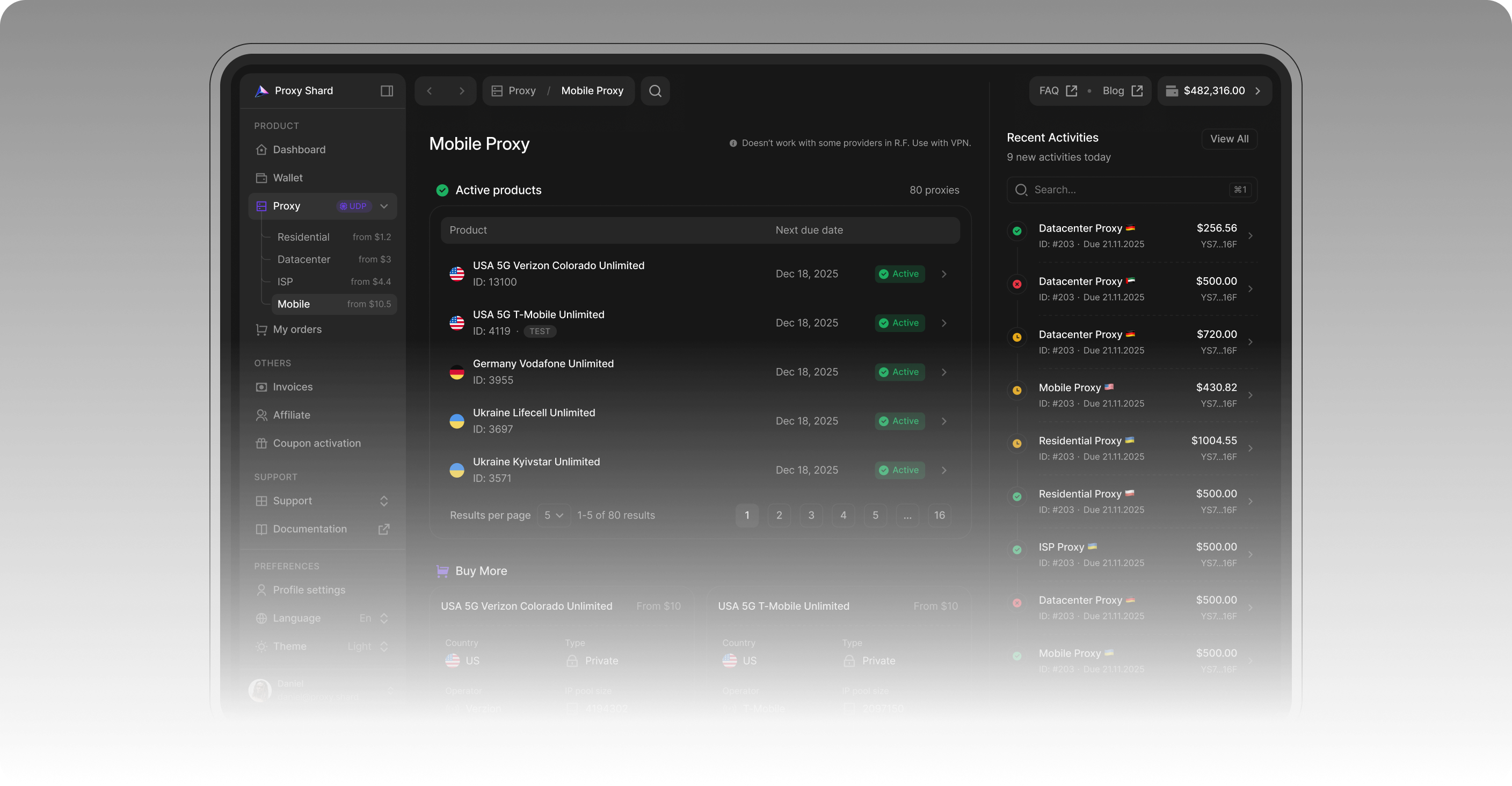Open the Wallet sidebar item
1512x786 pixels.
pyautogui.click(x=288, y=177)
